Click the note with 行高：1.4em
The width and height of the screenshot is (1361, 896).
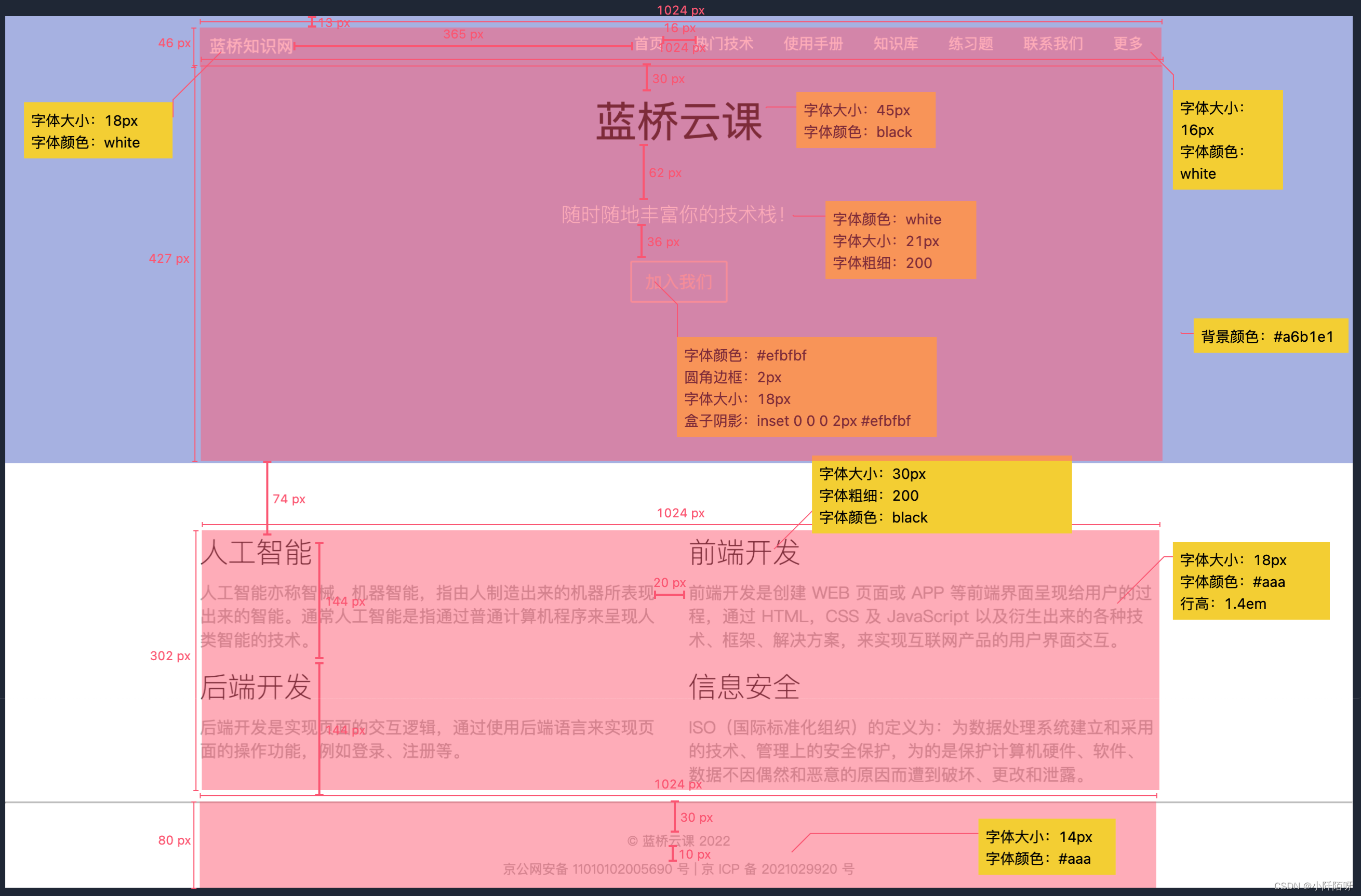[x=1251, y=581]
